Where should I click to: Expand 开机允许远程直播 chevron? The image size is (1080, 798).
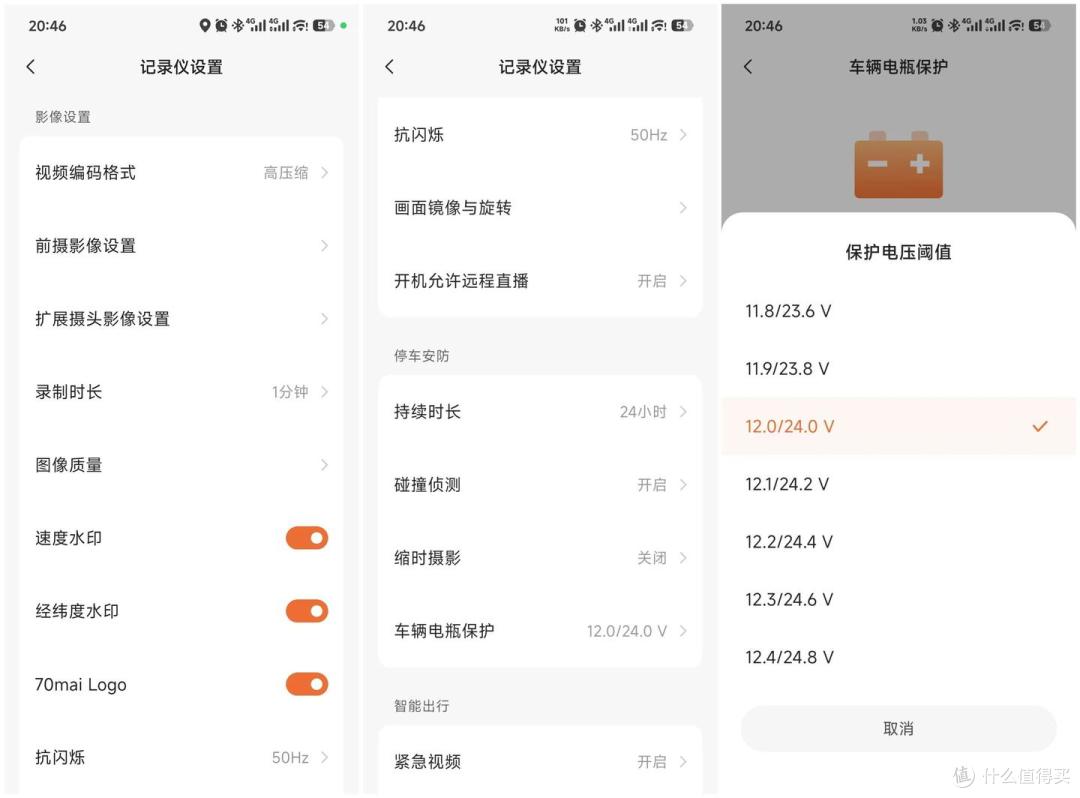[x=683, y=280]
